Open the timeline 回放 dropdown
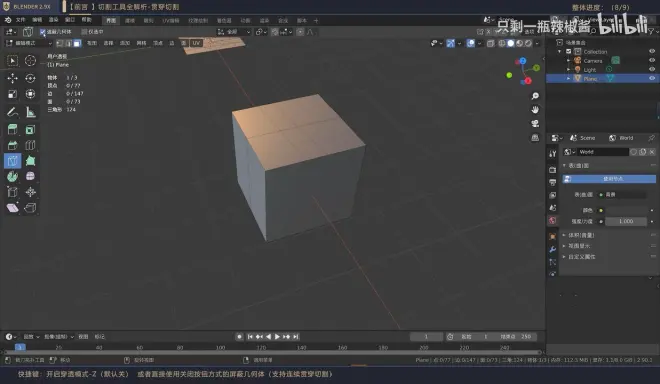 (x=31, y=337)
